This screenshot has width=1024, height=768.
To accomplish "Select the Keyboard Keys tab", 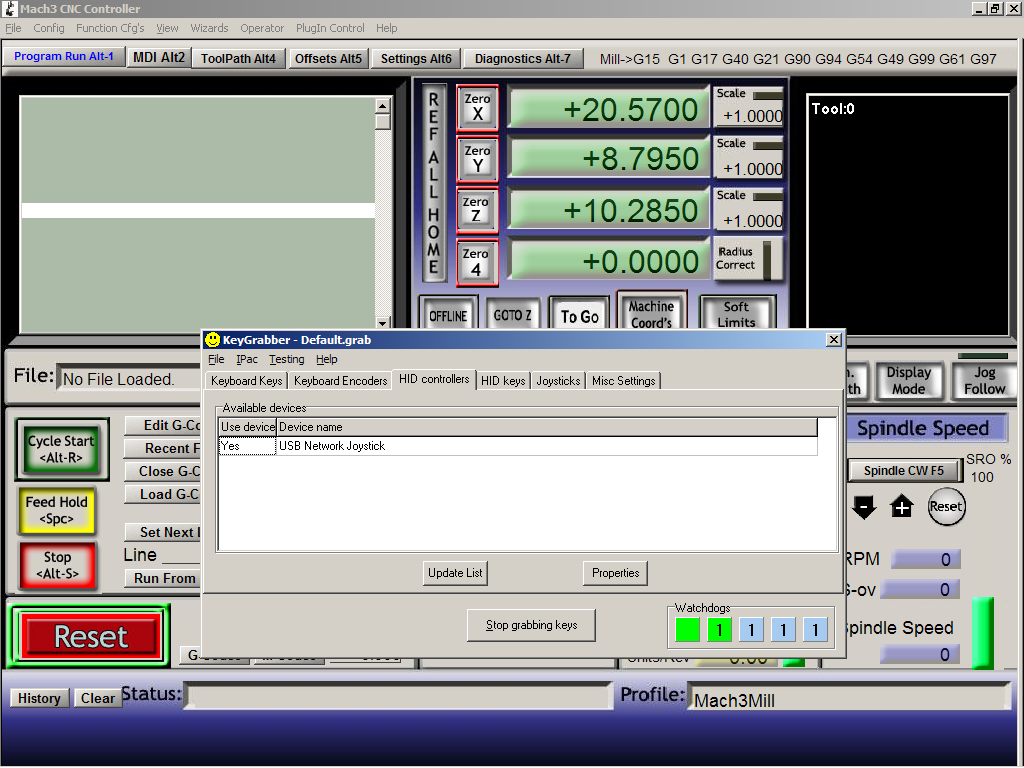I will click(x=246, y=381).
